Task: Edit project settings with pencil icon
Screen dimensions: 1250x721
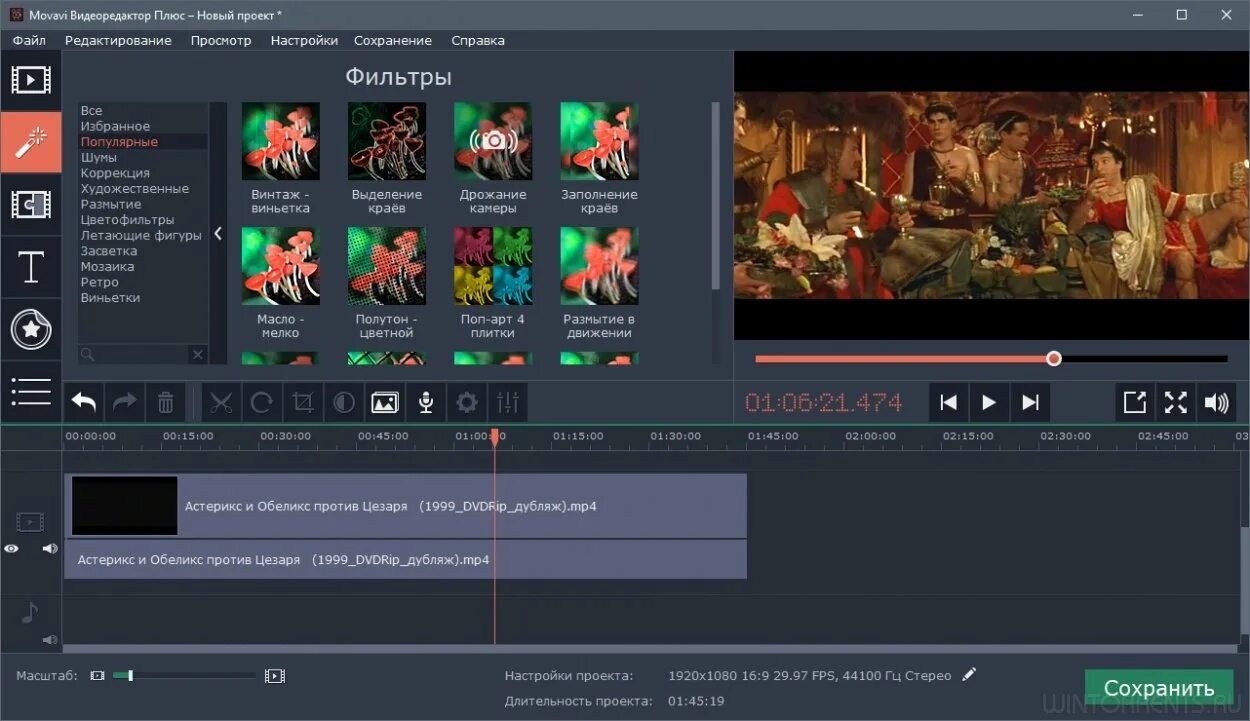Action: click(969, 675)
